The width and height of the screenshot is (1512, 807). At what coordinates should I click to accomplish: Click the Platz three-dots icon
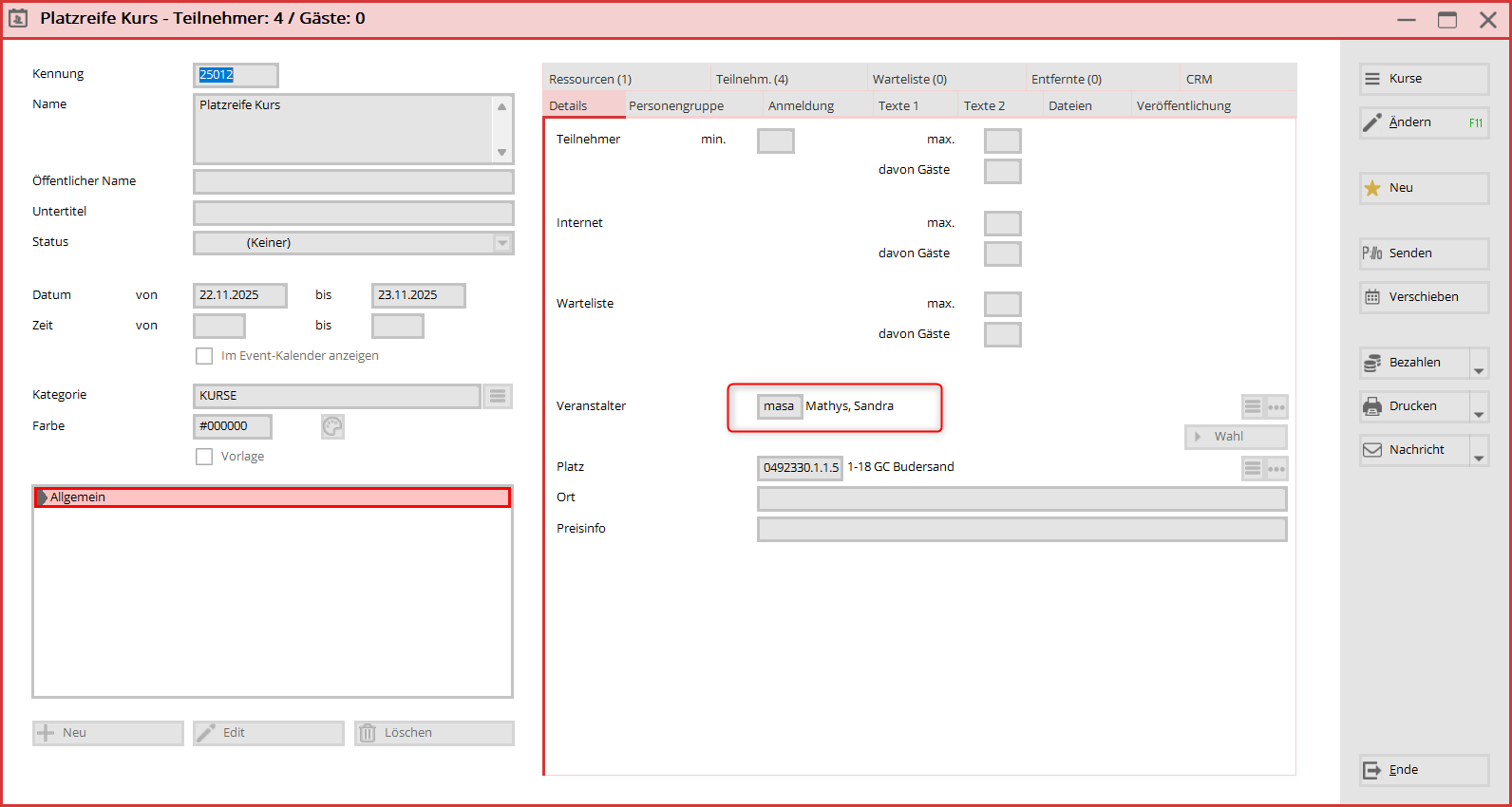(x=1276, y=468)
